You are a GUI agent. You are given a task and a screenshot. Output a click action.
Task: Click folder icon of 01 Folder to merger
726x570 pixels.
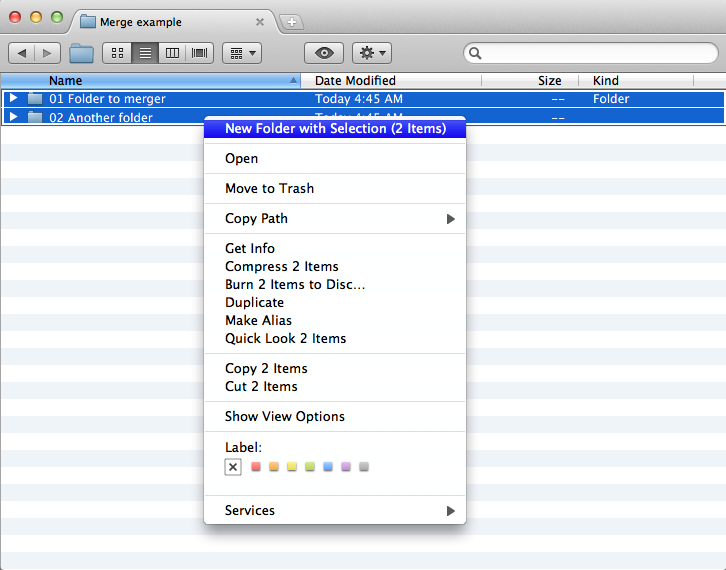coord(35,99)
